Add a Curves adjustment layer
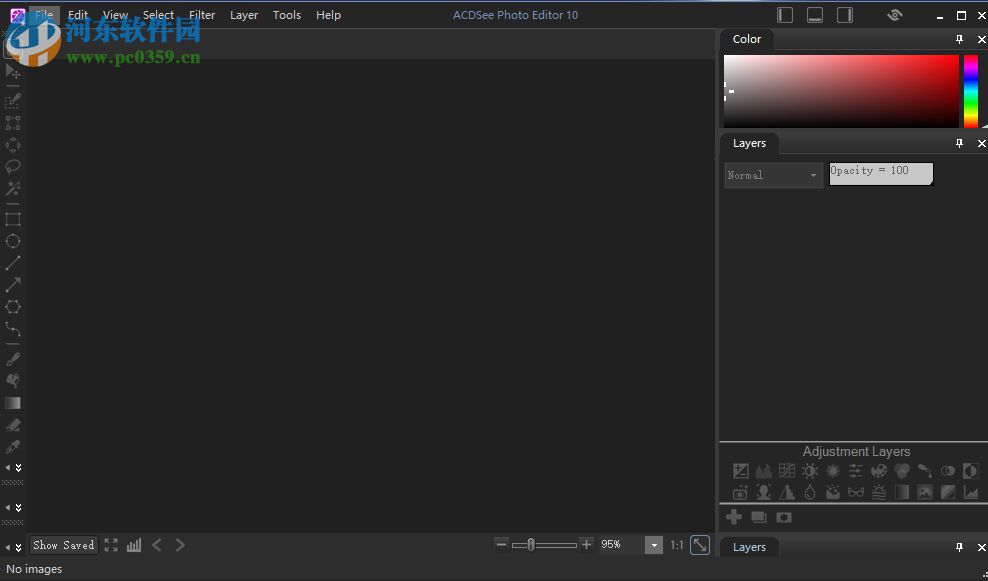The height and width of the screenshot is (581, 988). pos(787,470)
